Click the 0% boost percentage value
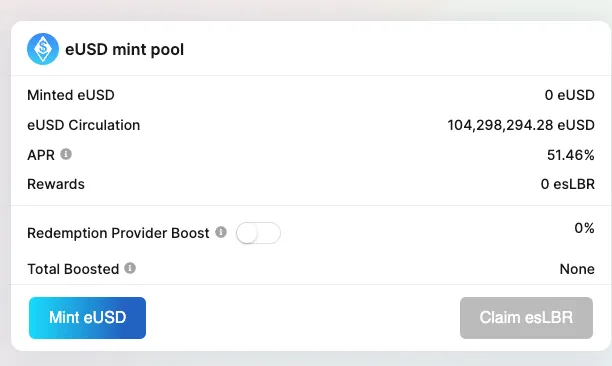Viewport: 612px width, 366px height. [x=584, y=228]
